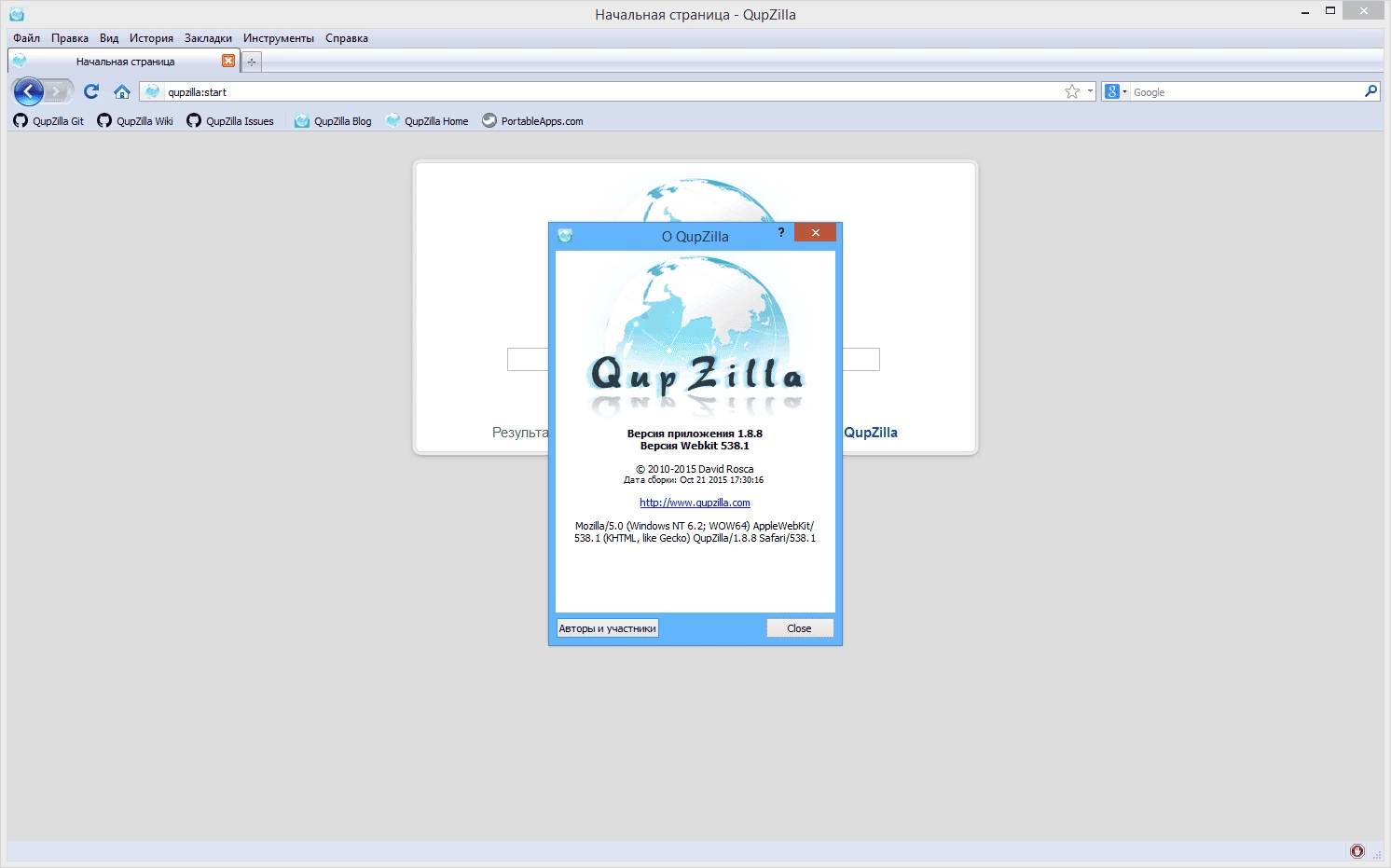Bookmark page with the star icon
The image size is (1391, 868).
[1072, 91]
